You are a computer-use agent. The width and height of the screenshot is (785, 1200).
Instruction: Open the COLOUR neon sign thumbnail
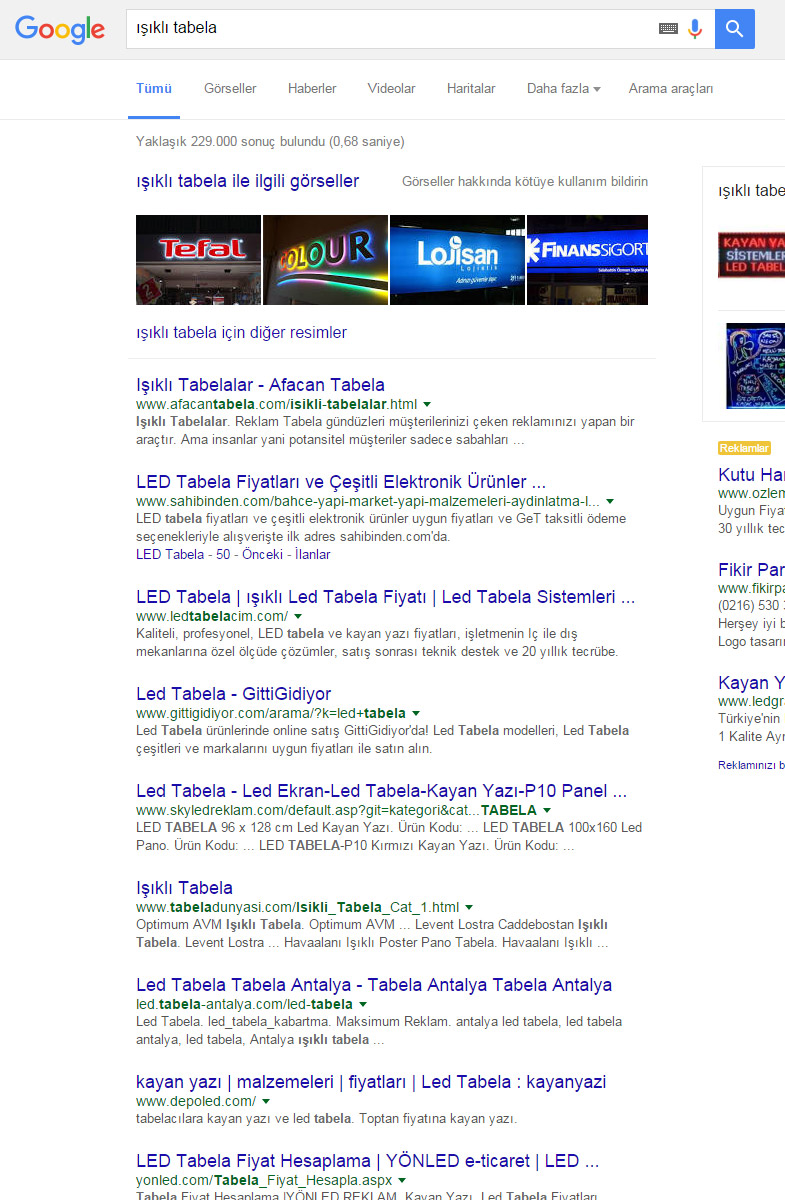tap(325, 260)
